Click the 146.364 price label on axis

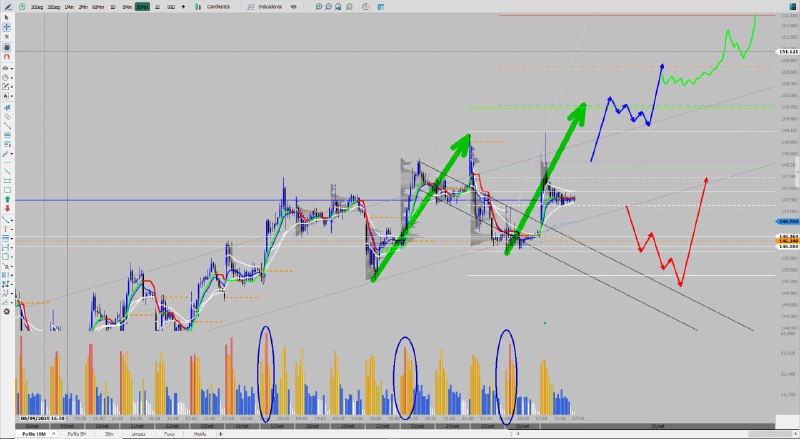(785, 236)
